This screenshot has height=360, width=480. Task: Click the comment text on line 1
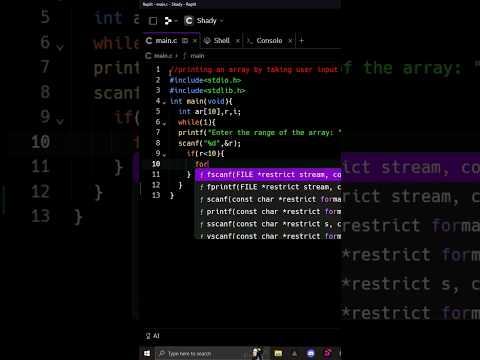[x=254, y=70]
